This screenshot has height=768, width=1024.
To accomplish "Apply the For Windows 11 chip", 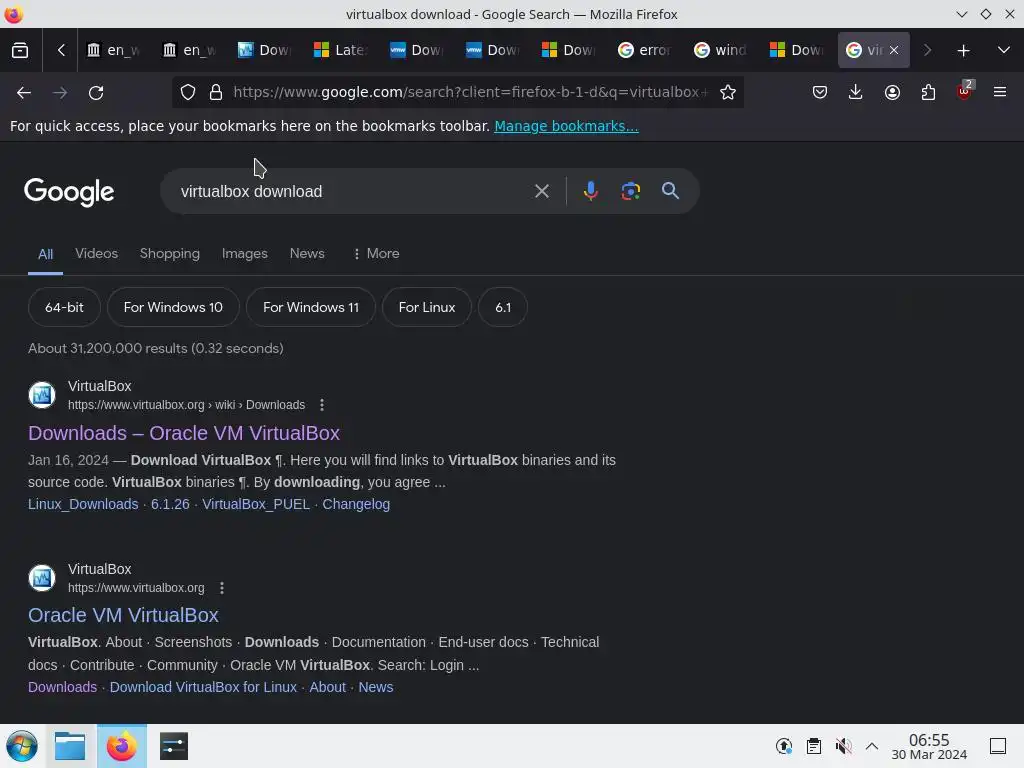I will (311, 307).
